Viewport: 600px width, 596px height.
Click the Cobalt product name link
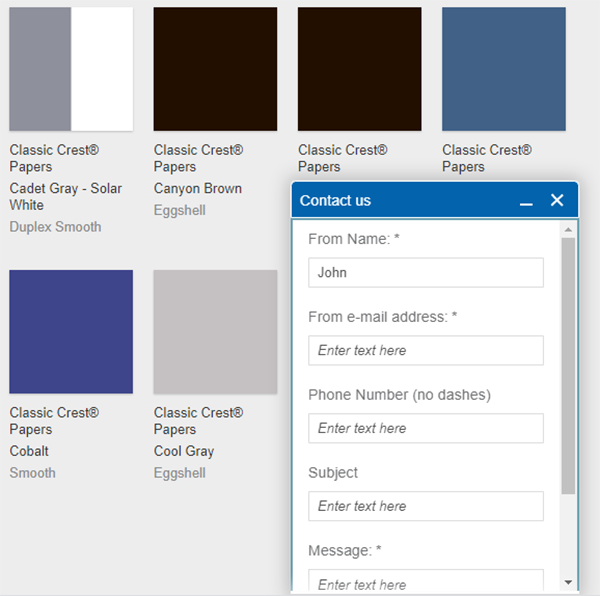pos(29,451)
